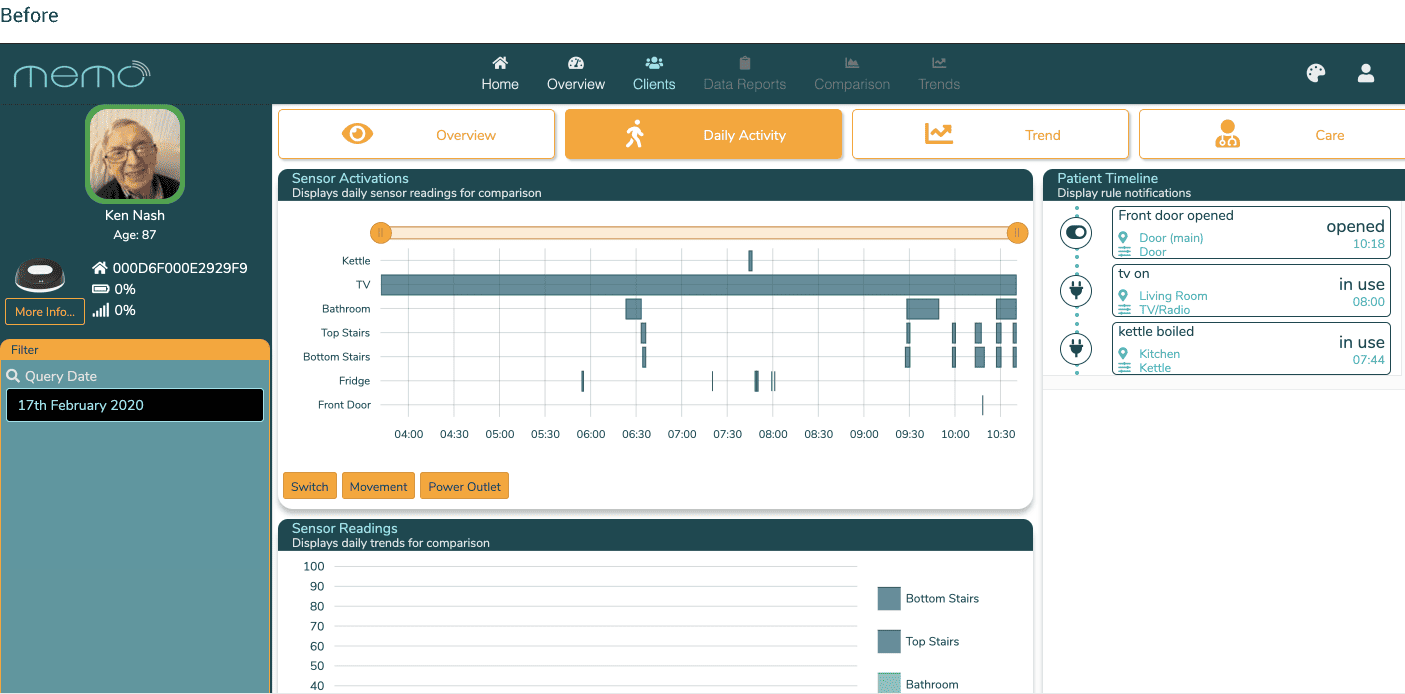This screenshot has height=694, width=1405.
Task: Click the Bottom Stairs legend swatch
Action: click(889, 598)
